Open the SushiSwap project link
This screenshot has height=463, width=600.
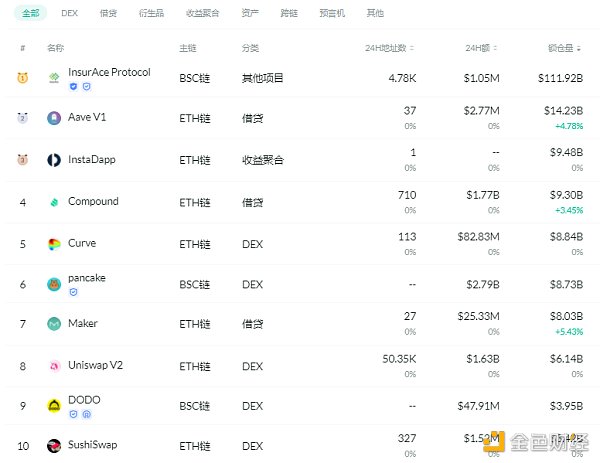coord(93,444)
